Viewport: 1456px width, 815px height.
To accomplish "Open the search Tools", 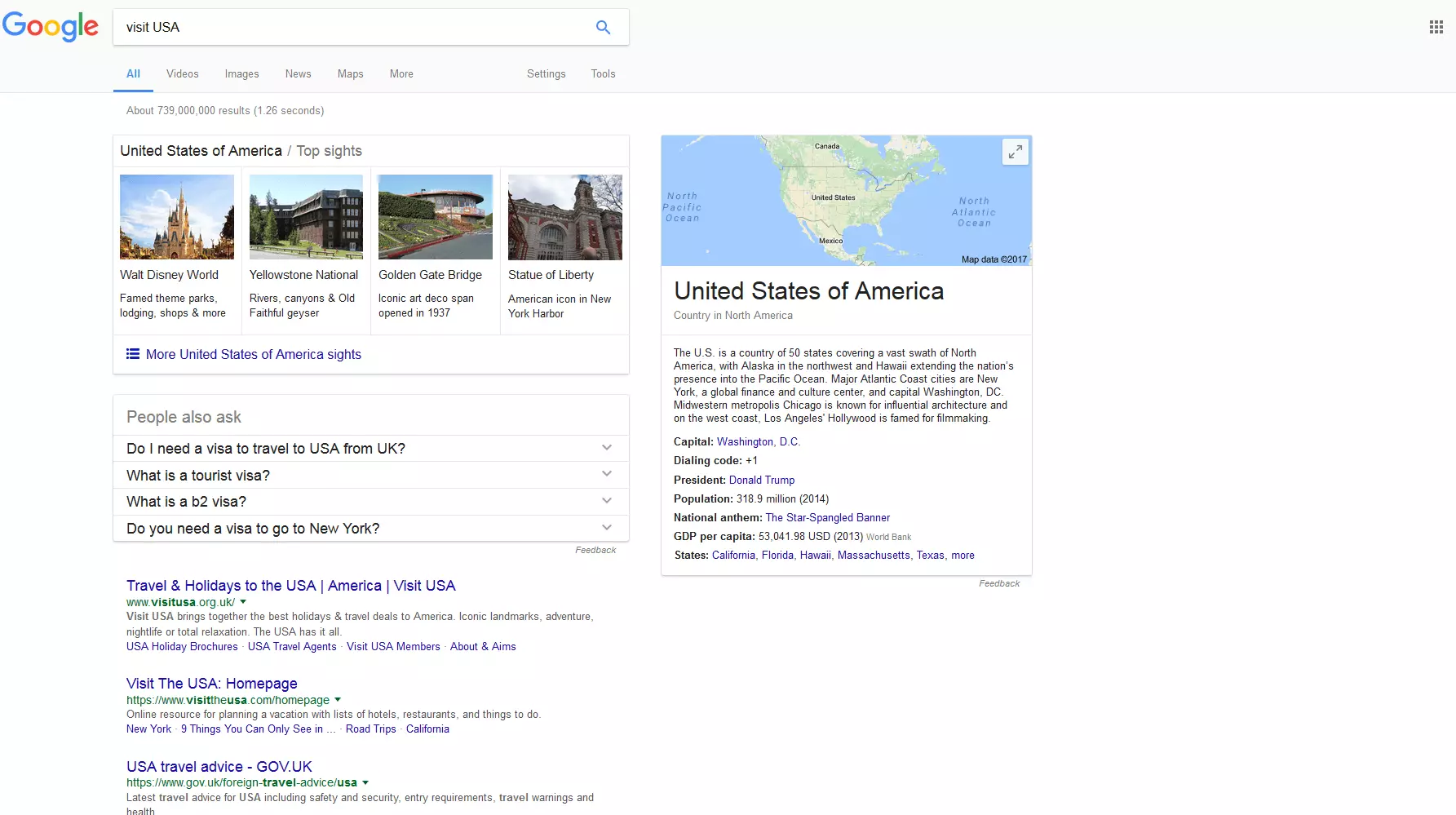I will pos(603,73).
